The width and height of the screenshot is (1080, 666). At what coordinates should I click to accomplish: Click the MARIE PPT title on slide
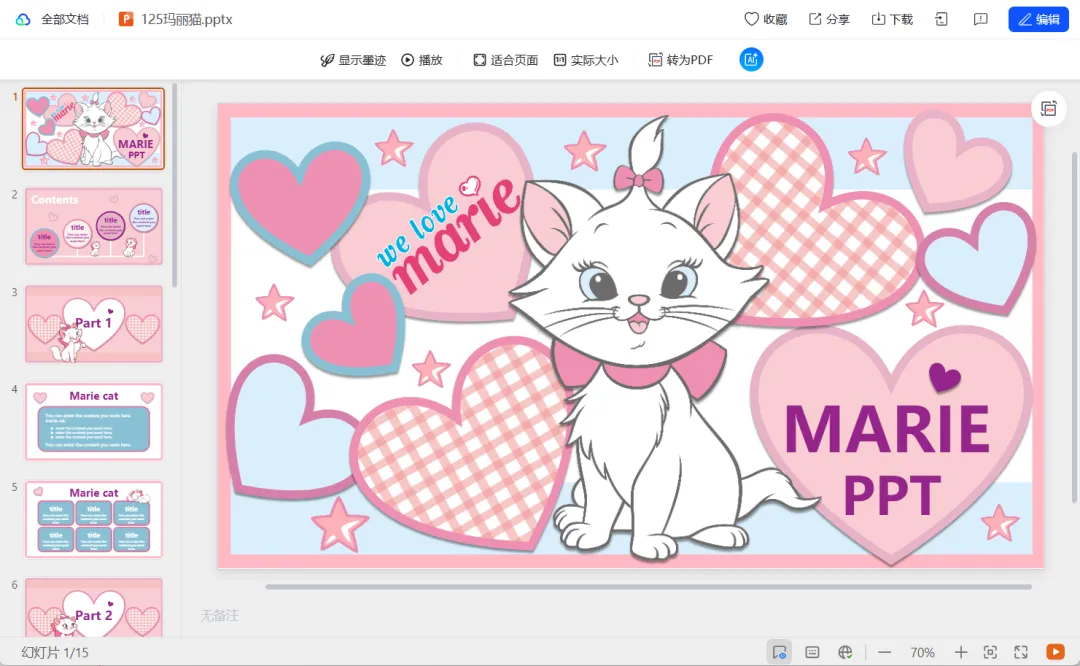point(889,459)
